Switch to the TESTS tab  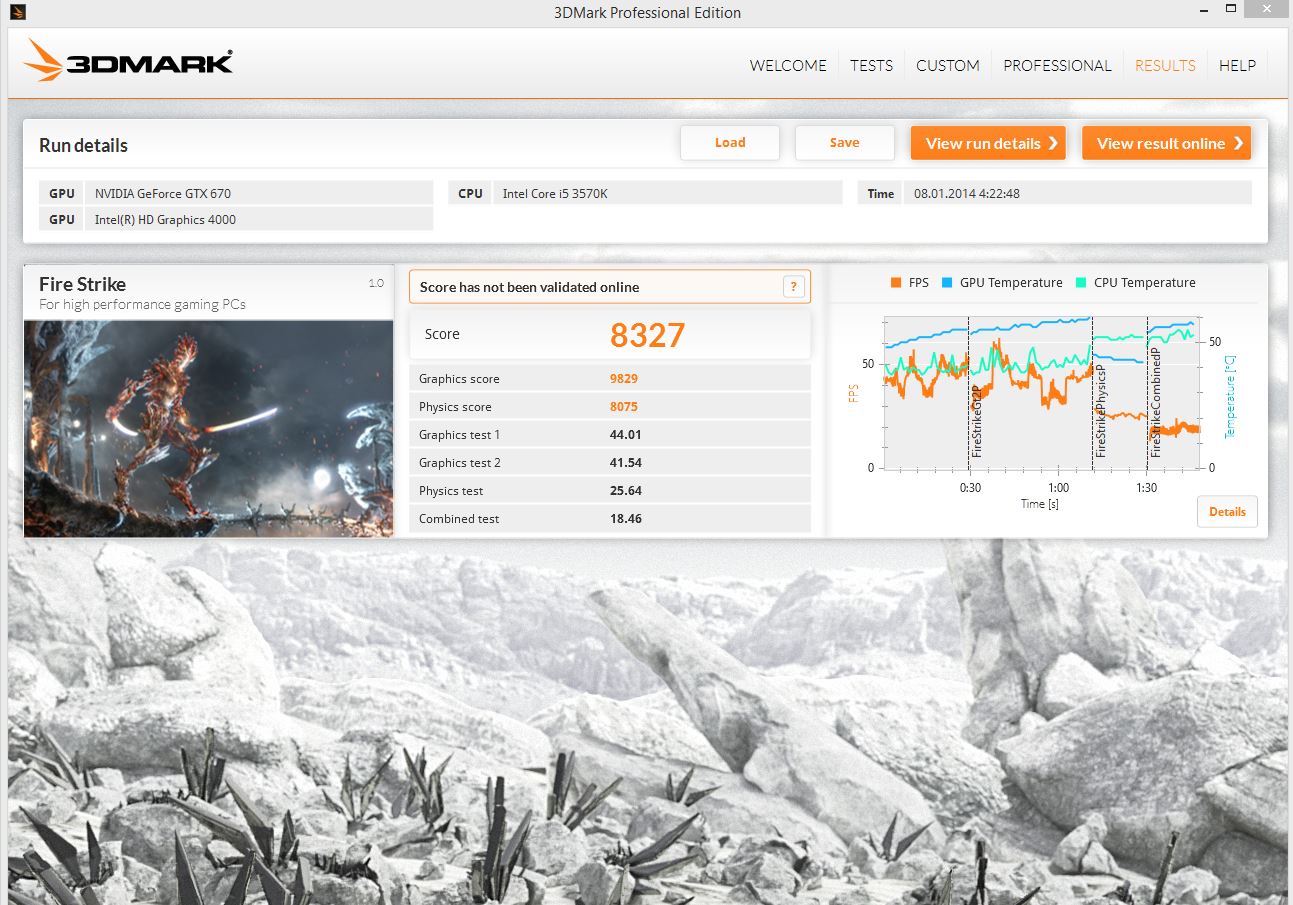pyautogui.click(x=871, y=66)
